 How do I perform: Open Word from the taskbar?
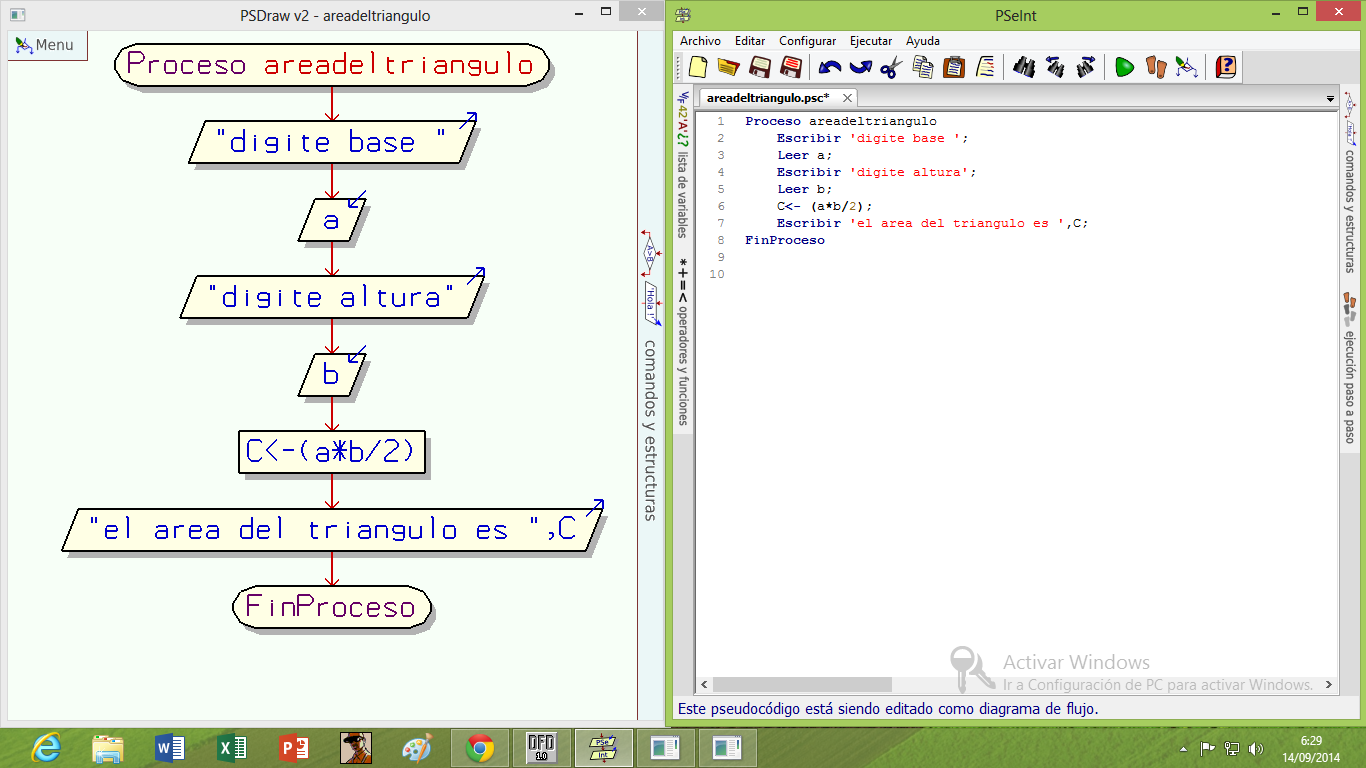click(x=170, y=748)
